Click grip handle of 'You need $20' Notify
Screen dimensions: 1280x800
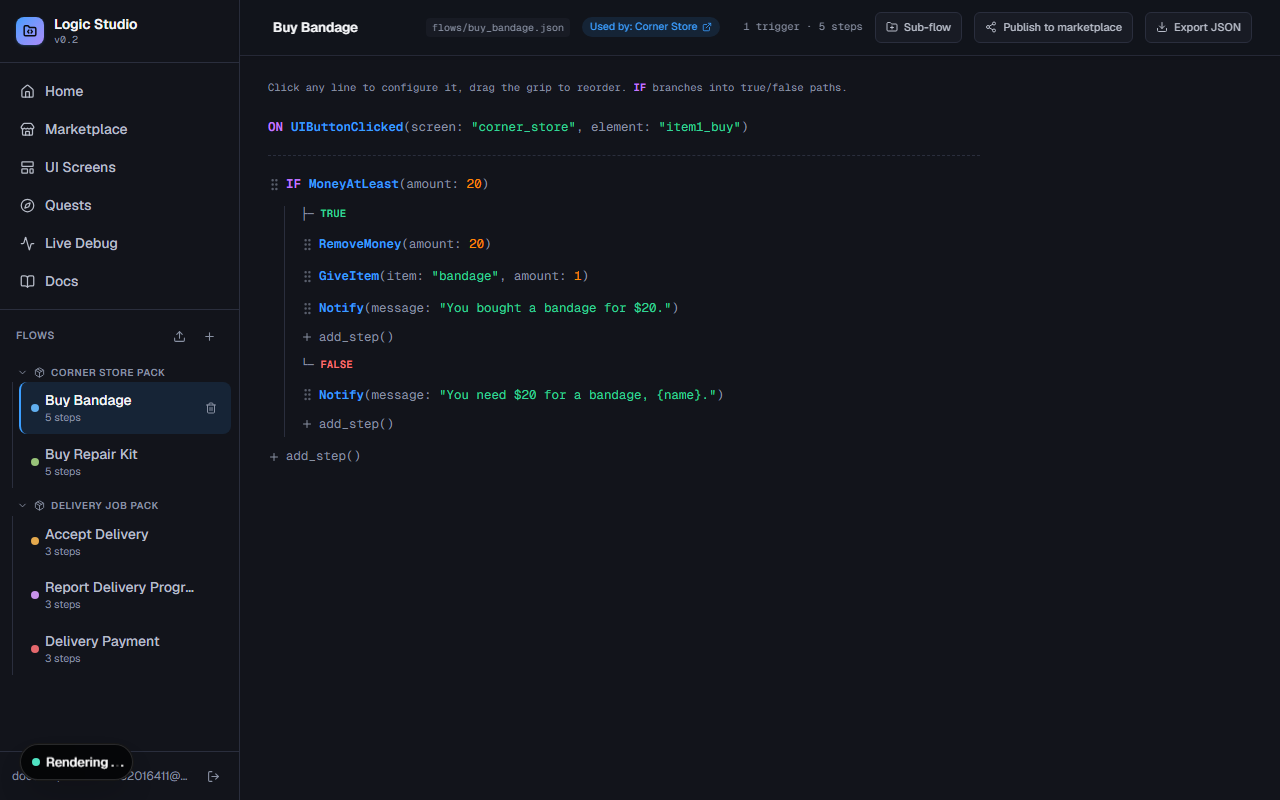tap(307, 395)
